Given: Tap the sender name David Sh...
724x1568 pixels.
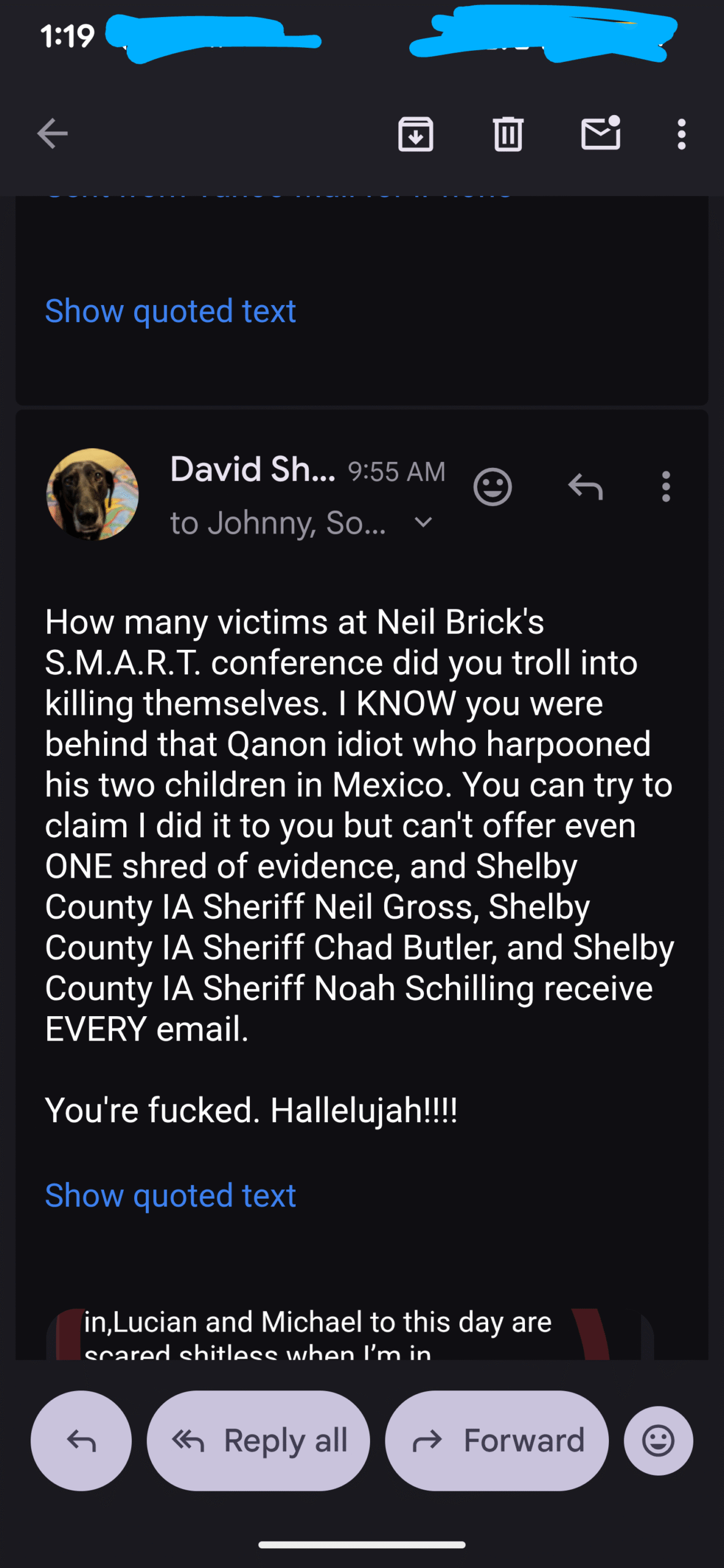Looking at the screenshot, I should coord(252,470).
